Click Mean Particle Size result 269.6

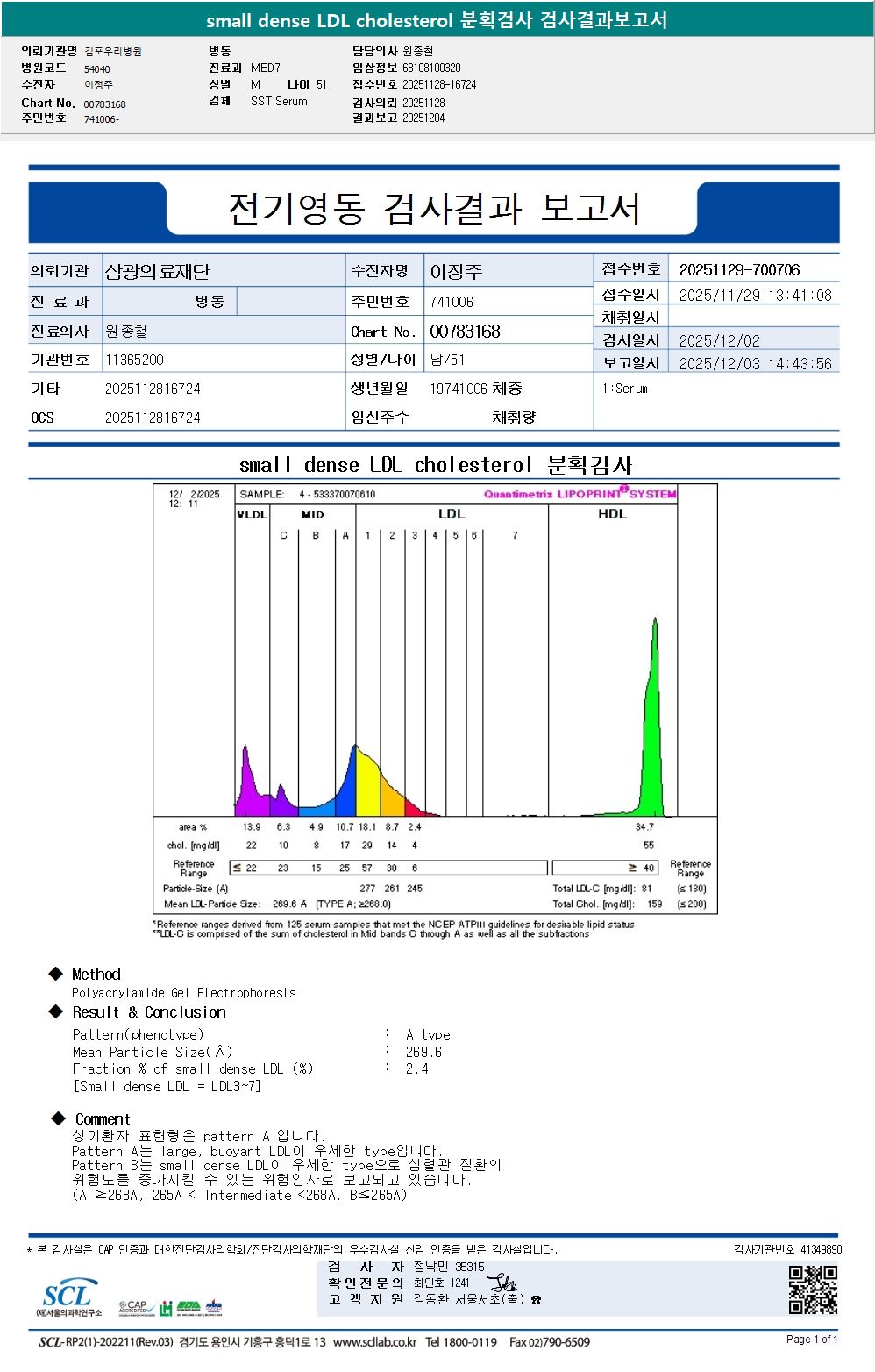[x=423, y=1052]
